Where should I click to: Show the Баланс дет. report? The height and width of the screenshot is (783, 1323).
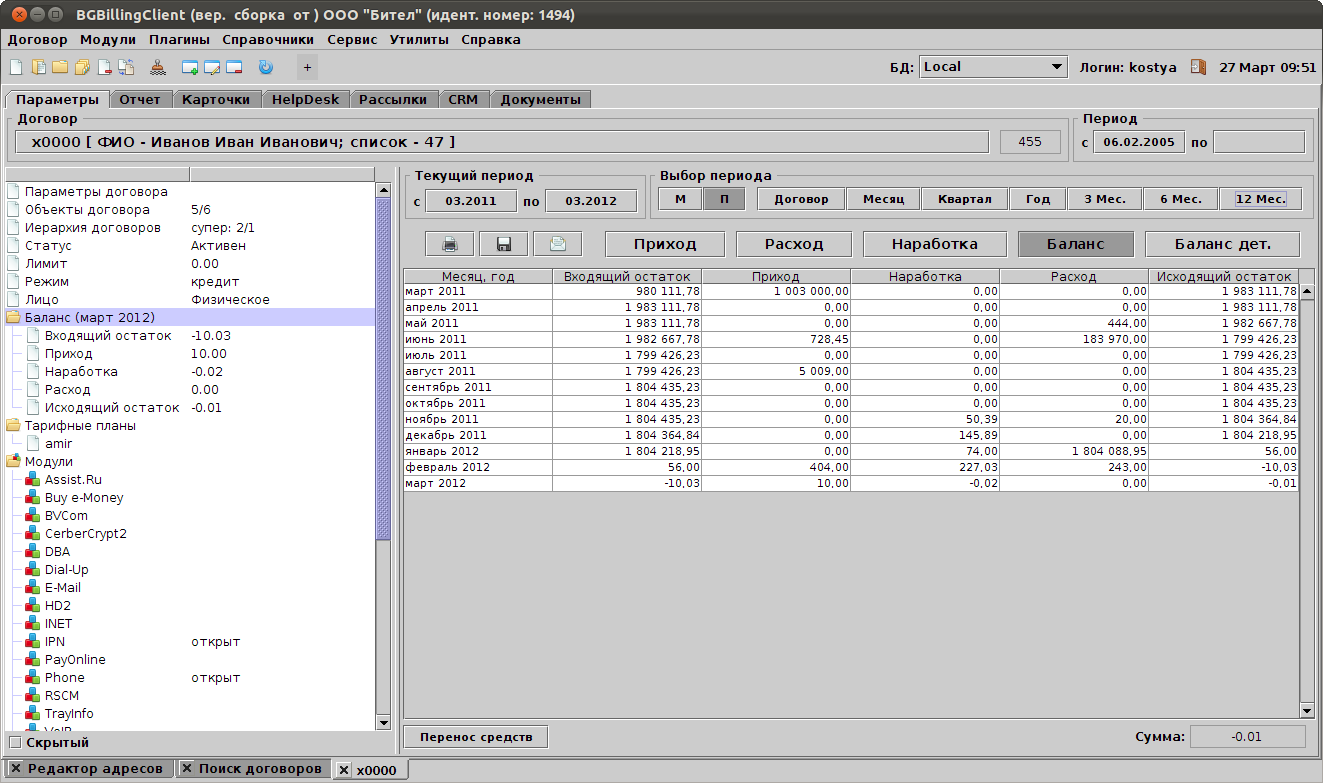coord(1222,244)
